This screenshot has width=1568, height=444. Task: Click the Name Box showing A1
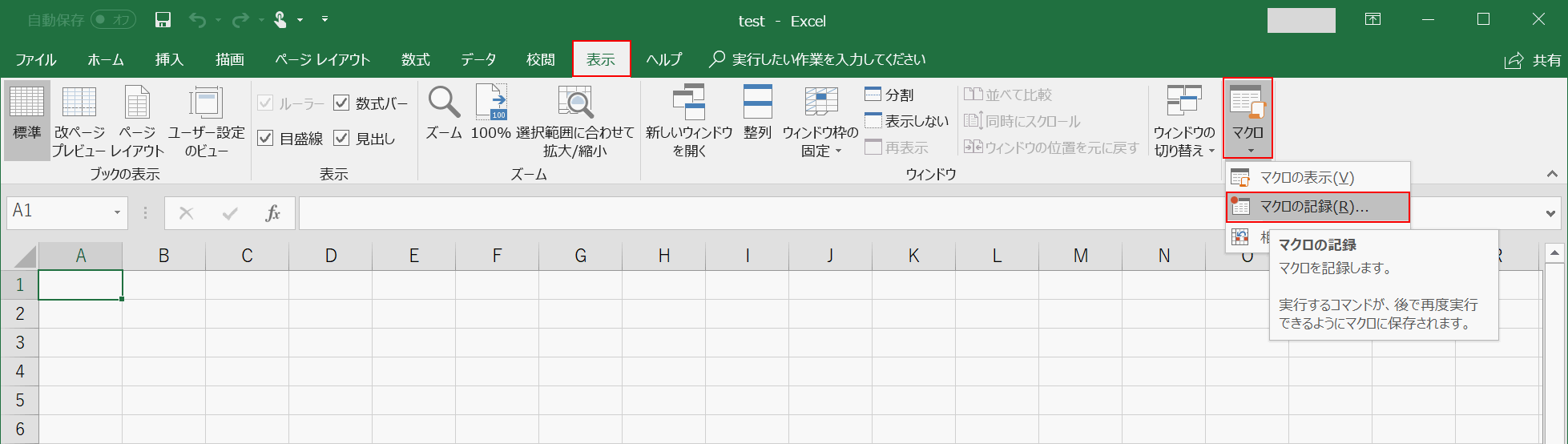(58, 212)
